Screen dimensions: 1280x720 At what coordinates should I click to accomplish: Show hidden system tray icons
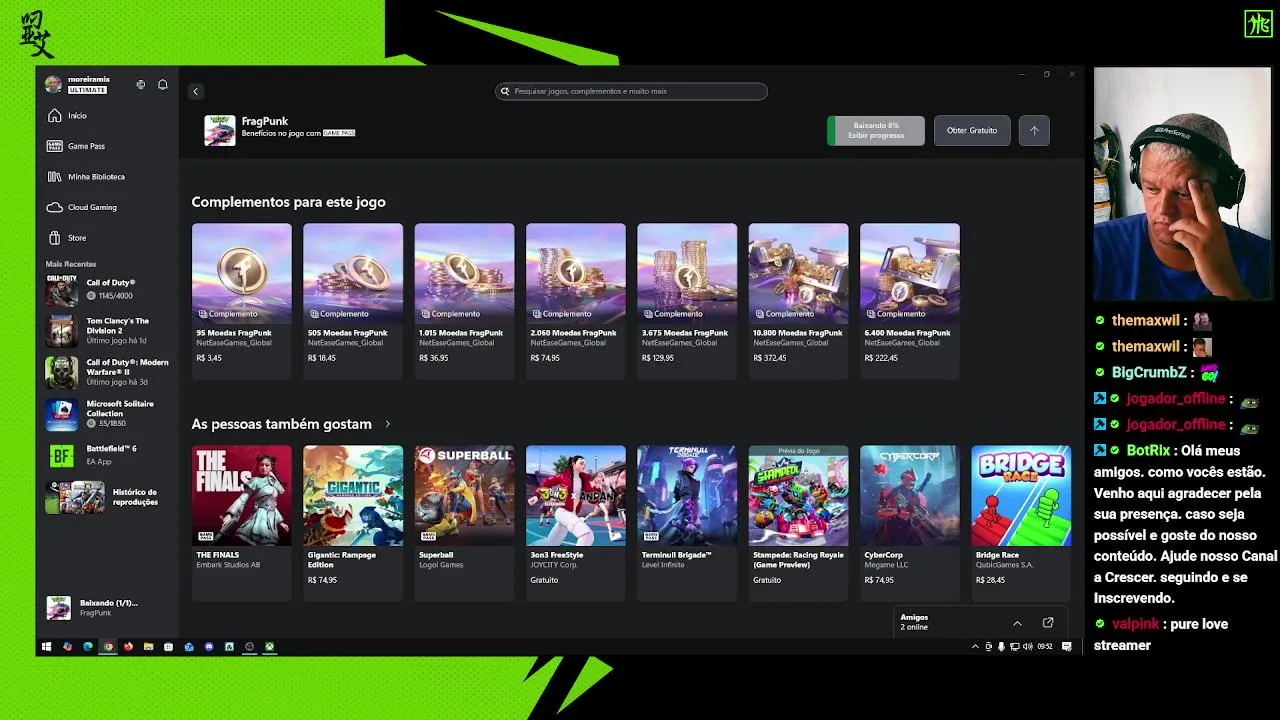click(976, 647)
